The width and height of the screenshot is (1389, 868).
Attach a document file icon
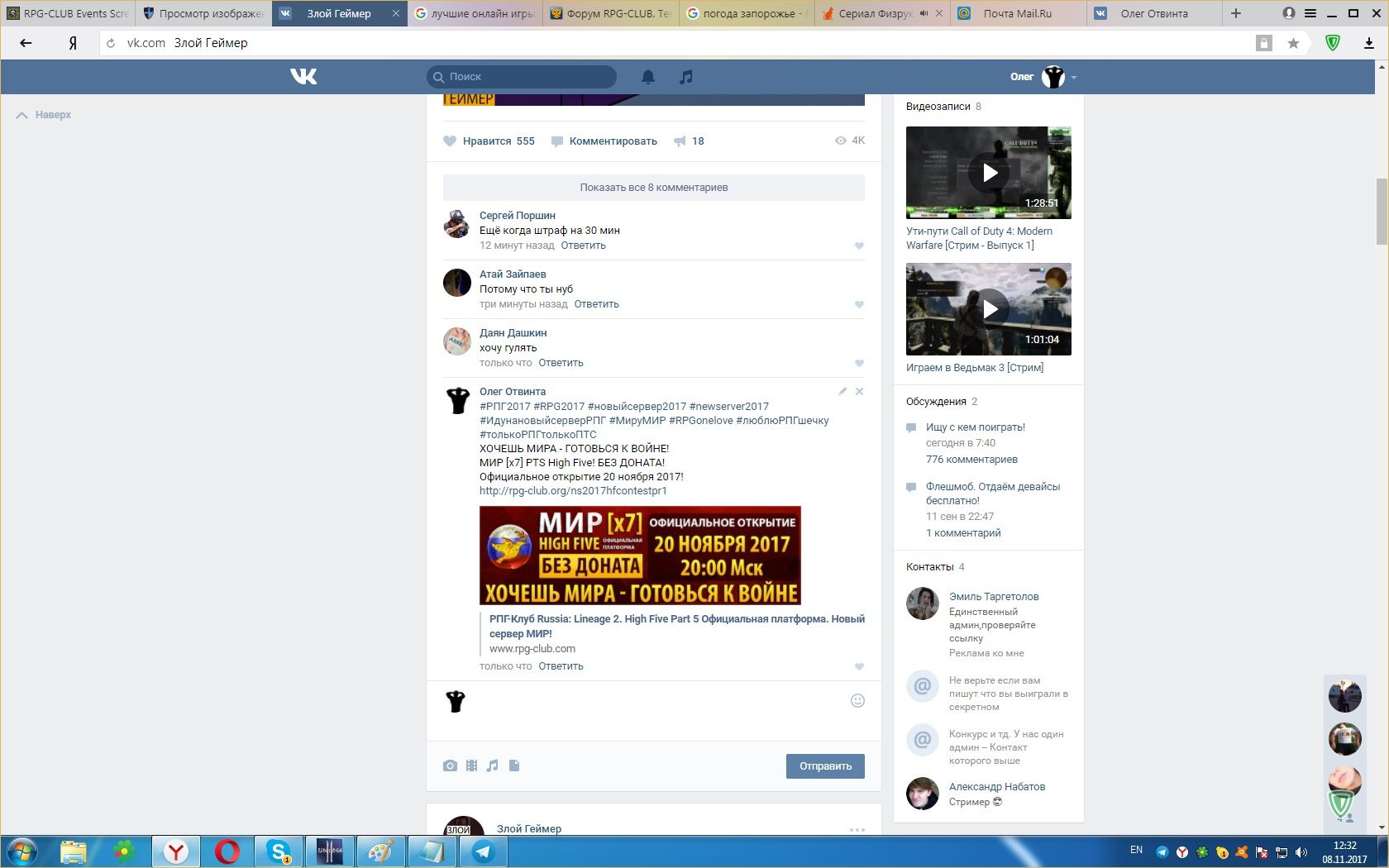click(514, 765)
